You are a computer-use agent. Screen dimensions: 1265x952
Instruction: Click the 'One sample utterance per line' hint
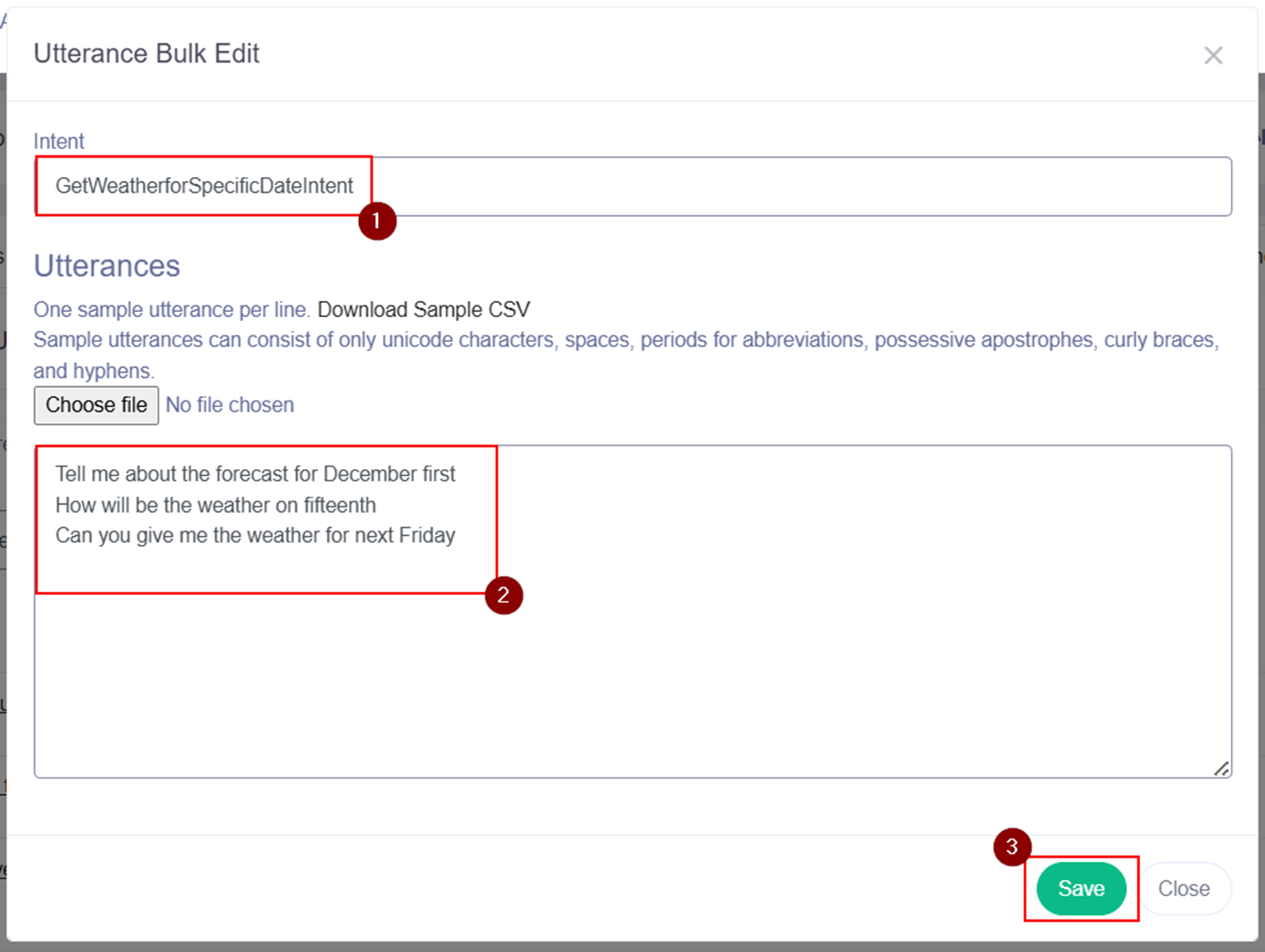tap(171, 310)
